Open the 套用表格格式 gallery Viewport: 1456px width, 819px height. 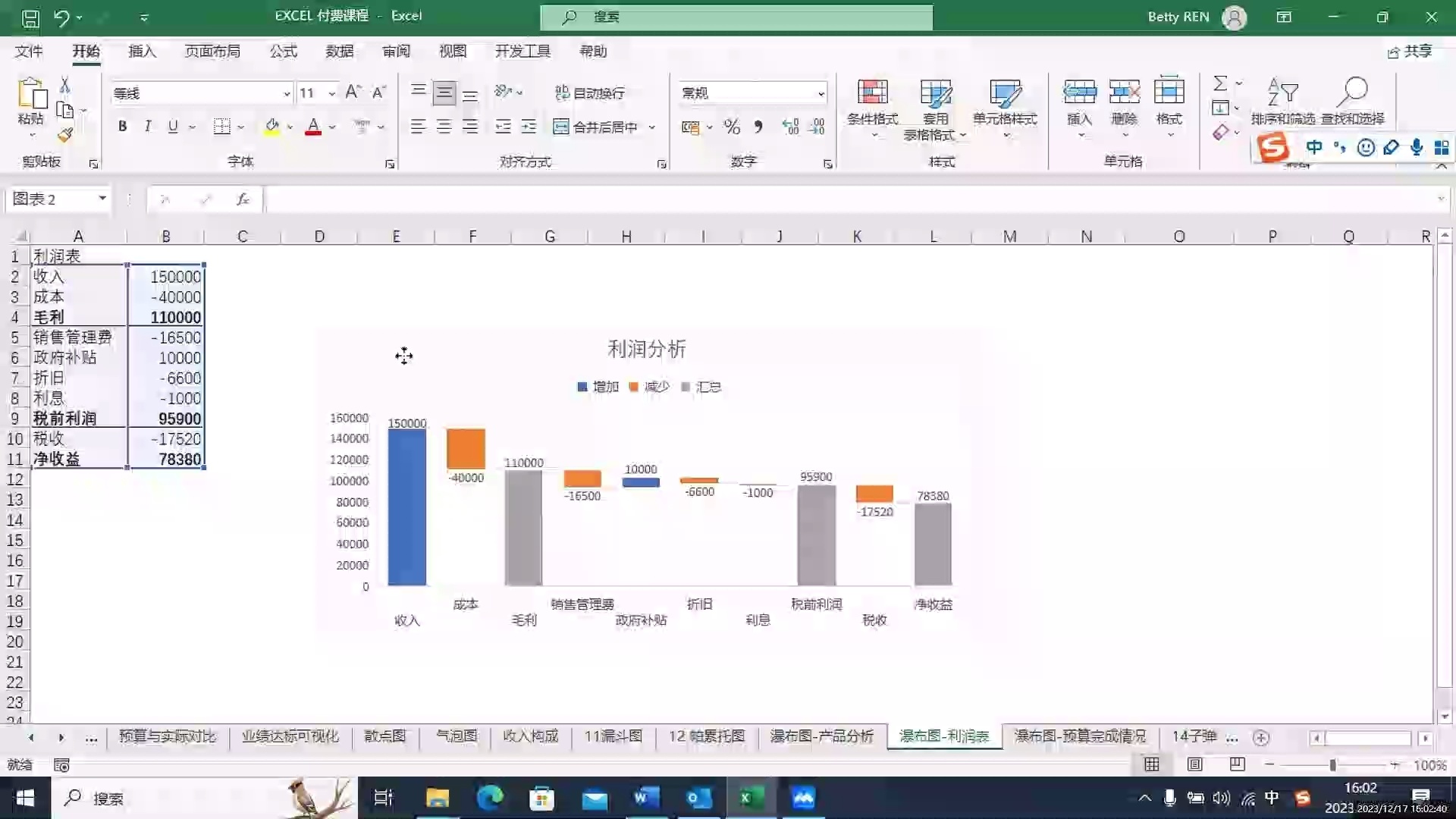pos(935,106)
